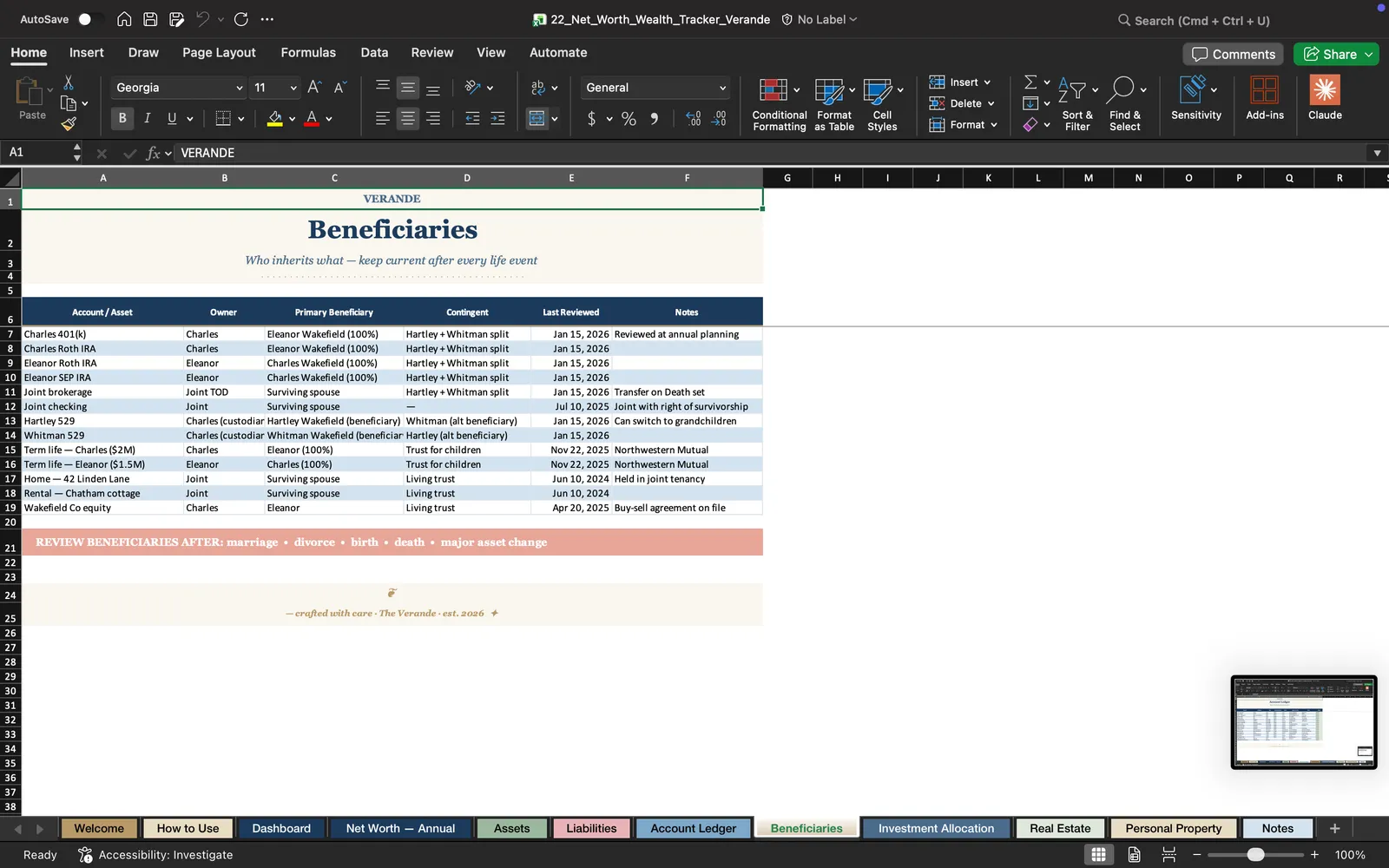This screenshot has width=1389, height=868.
Task: Click the Align Left icon
Action: click(x=382, y=118)
